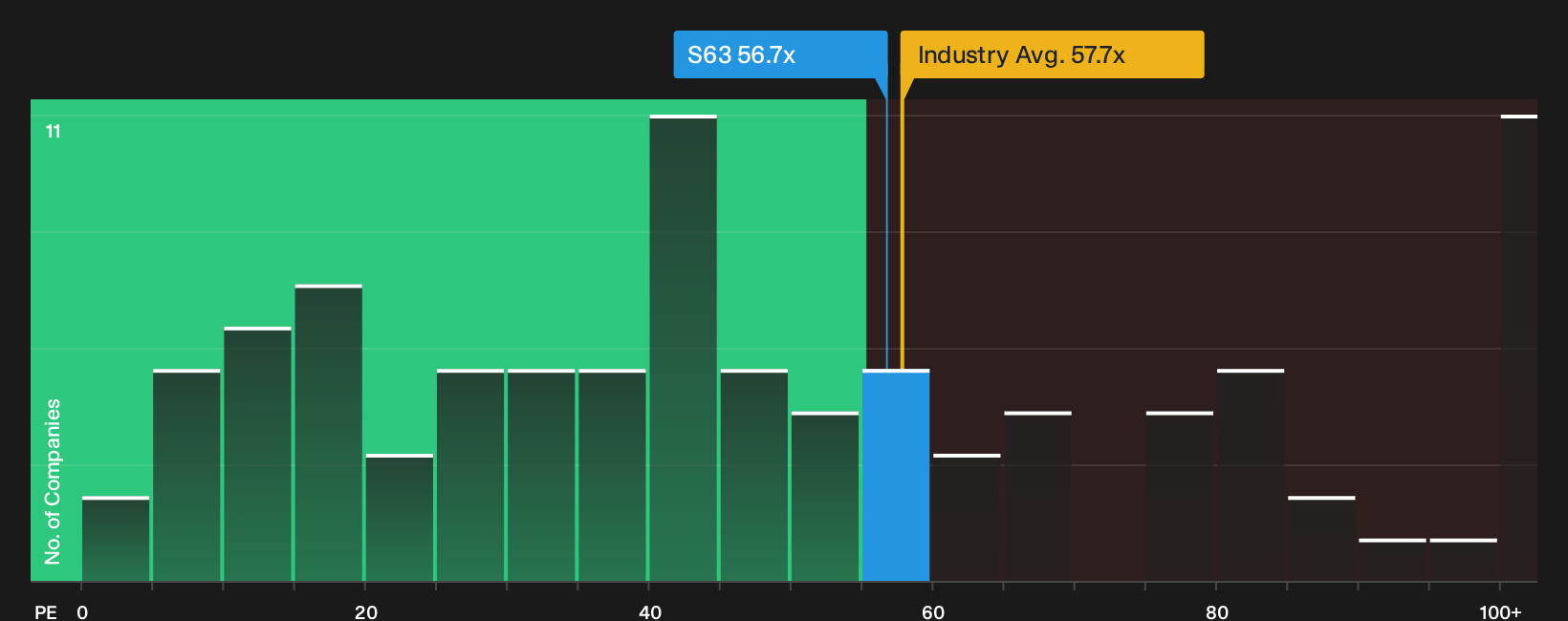
Task: Select the bar at PE 15-20
Action: (329, 433)
